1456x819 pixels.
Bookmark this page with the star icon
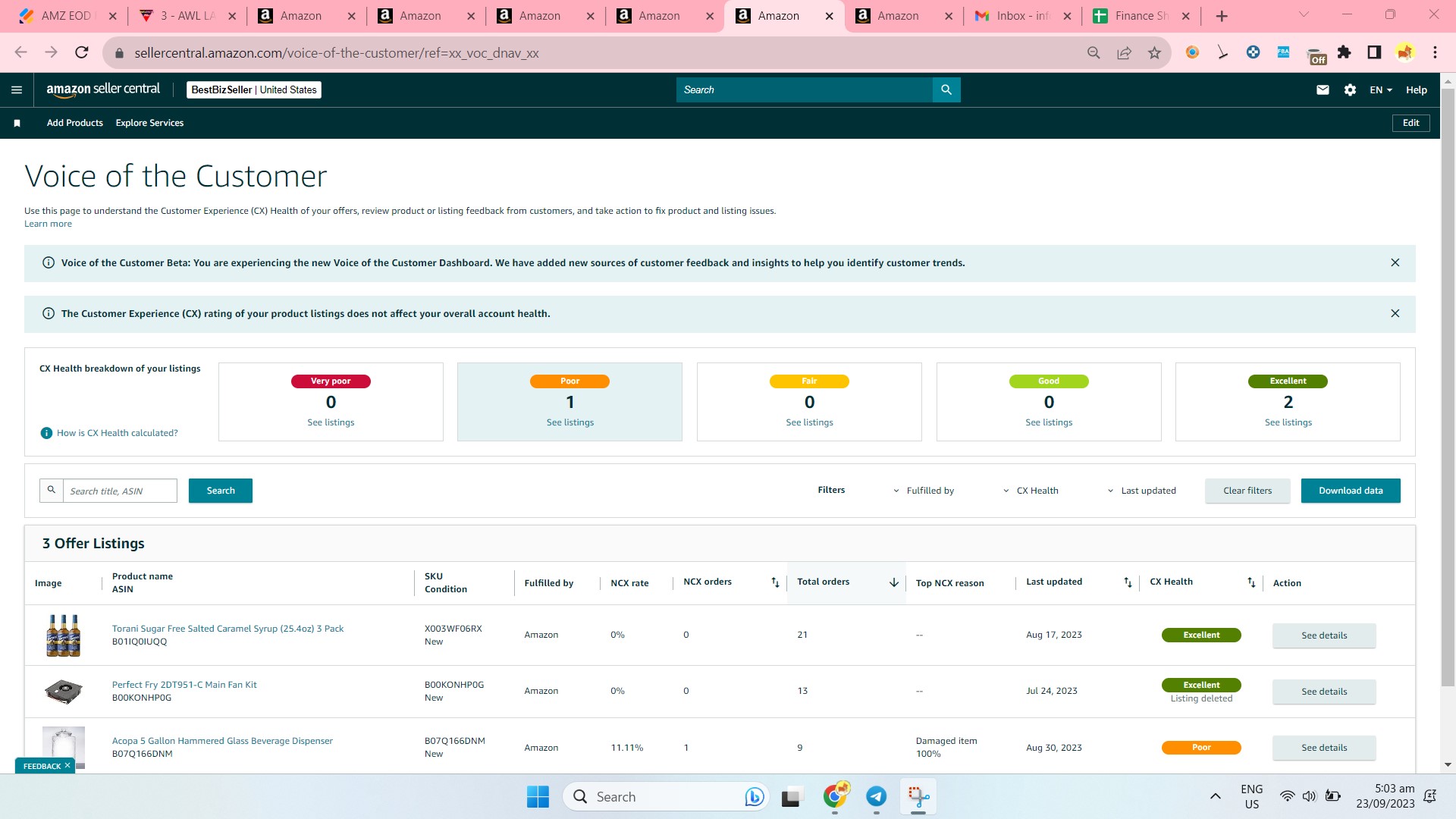(1154, 52)
